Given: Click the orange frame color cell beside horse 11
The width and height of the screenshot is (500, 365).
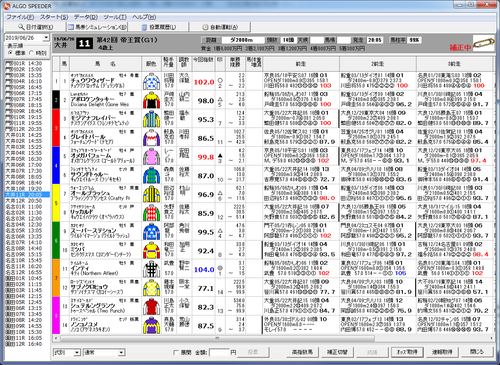Looking at the screenshot, I should coord(56,278).
